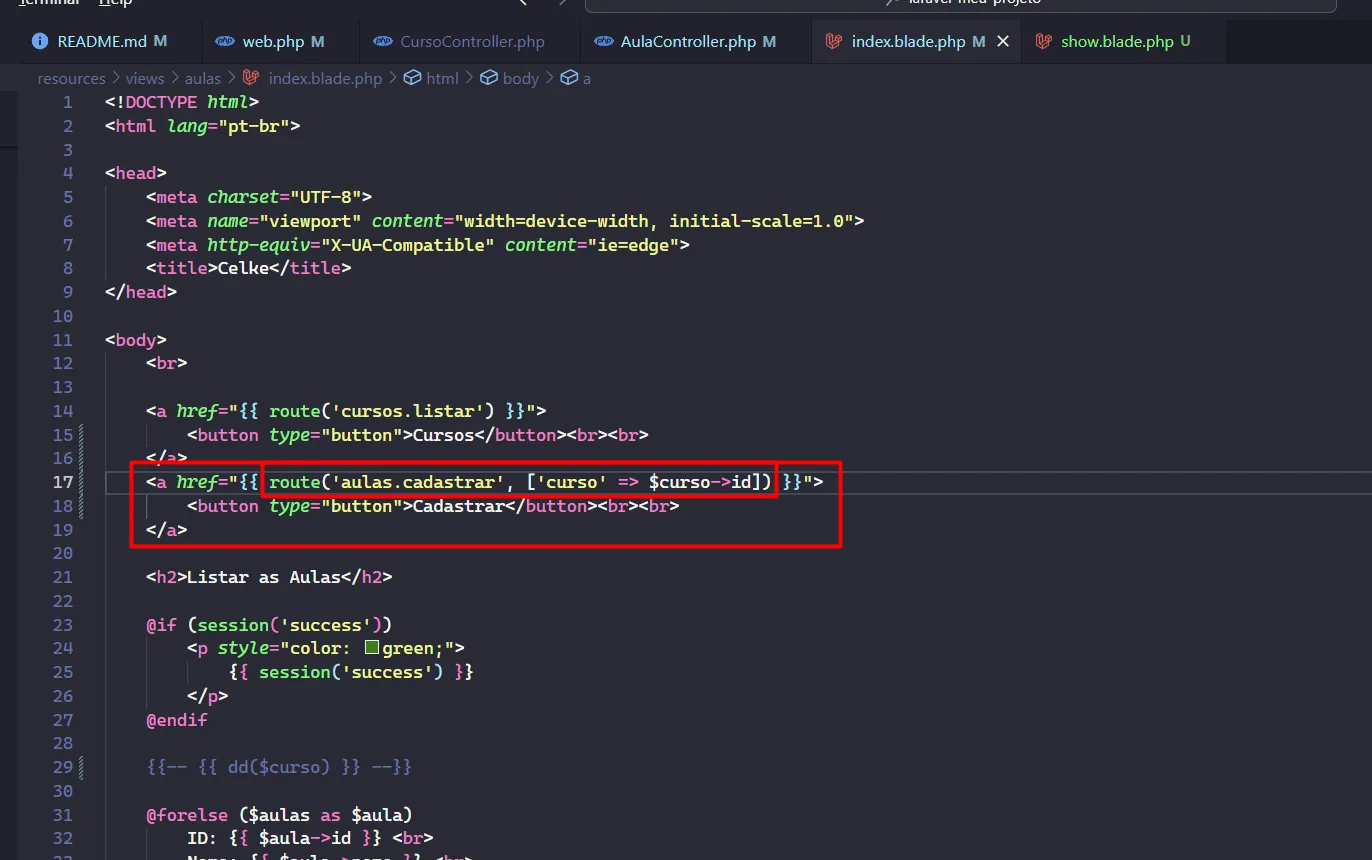This screenshot has height=860, width=1372.
Task: Switch to the AulaController.php tab
Action: click(x=687, y=42)
